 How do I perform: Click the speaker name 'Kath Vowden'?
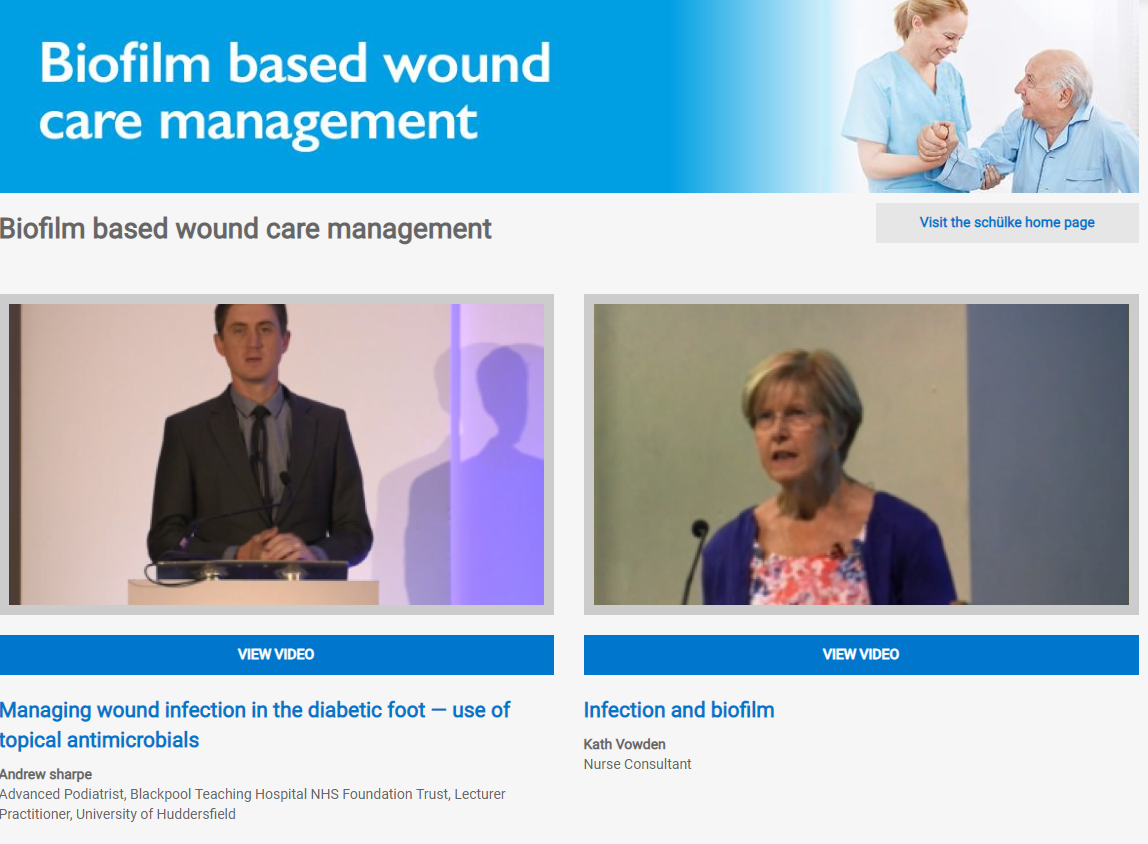[x=624, y=744]
